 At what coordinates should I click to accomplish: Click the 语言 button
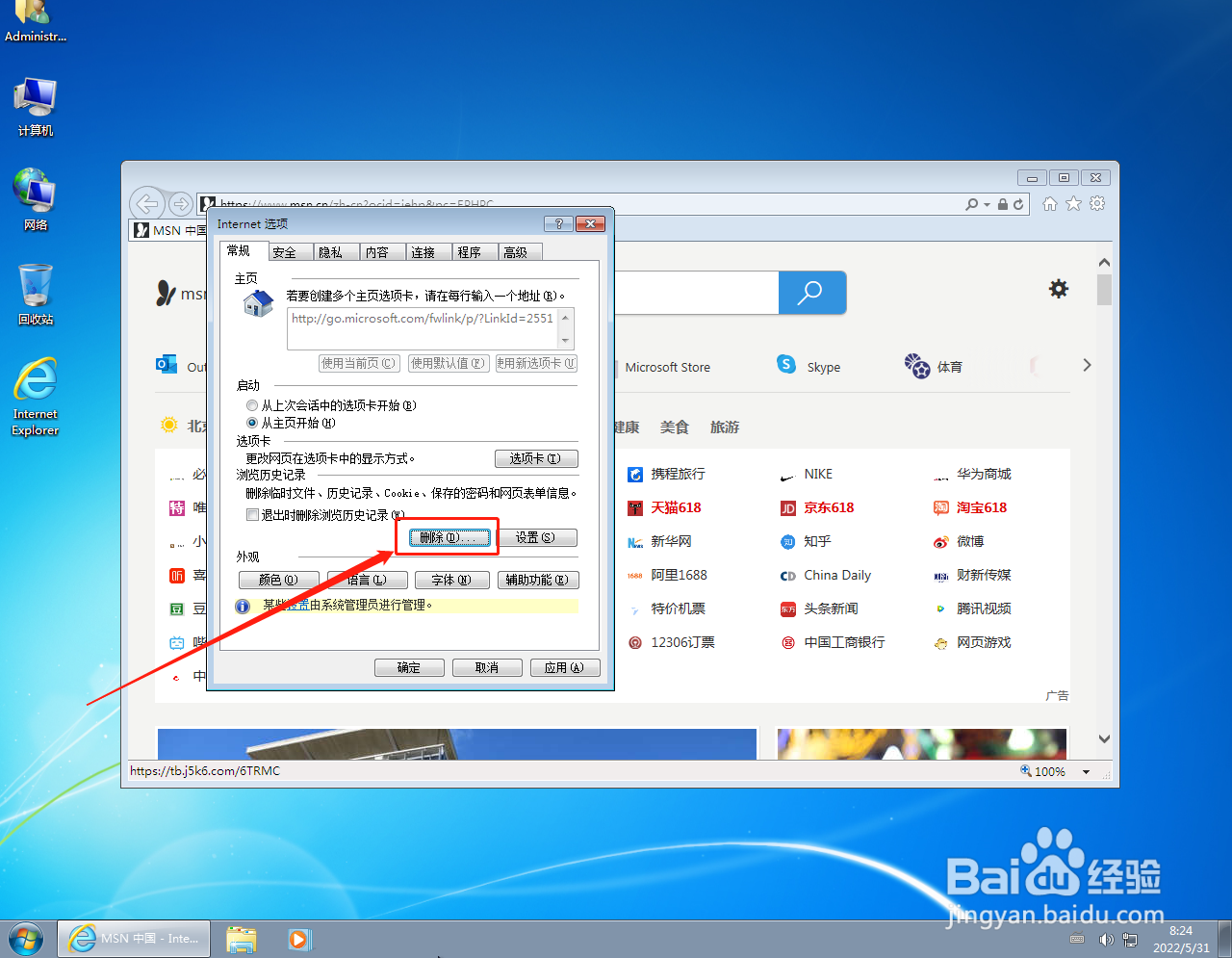click(x=368, y=580)
